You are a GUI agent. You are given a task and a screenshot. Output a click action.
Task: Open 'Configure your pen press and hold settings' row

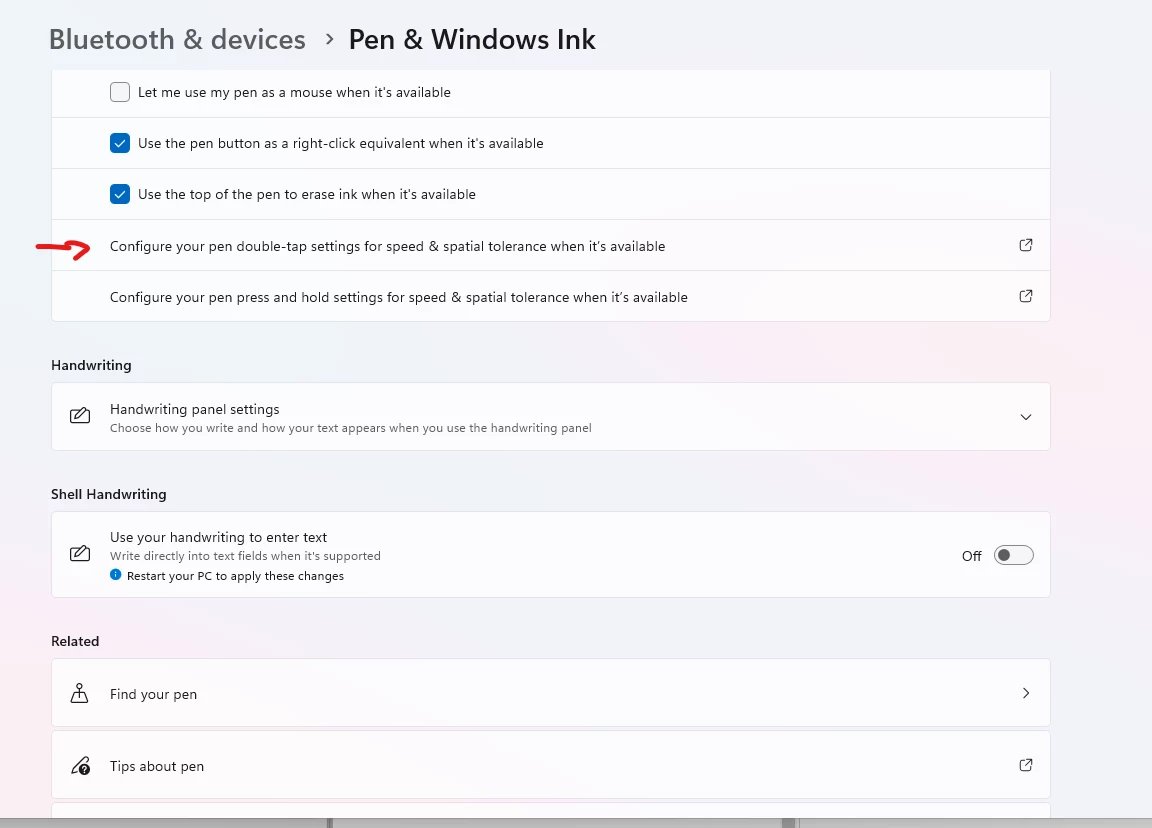[551, 296]
